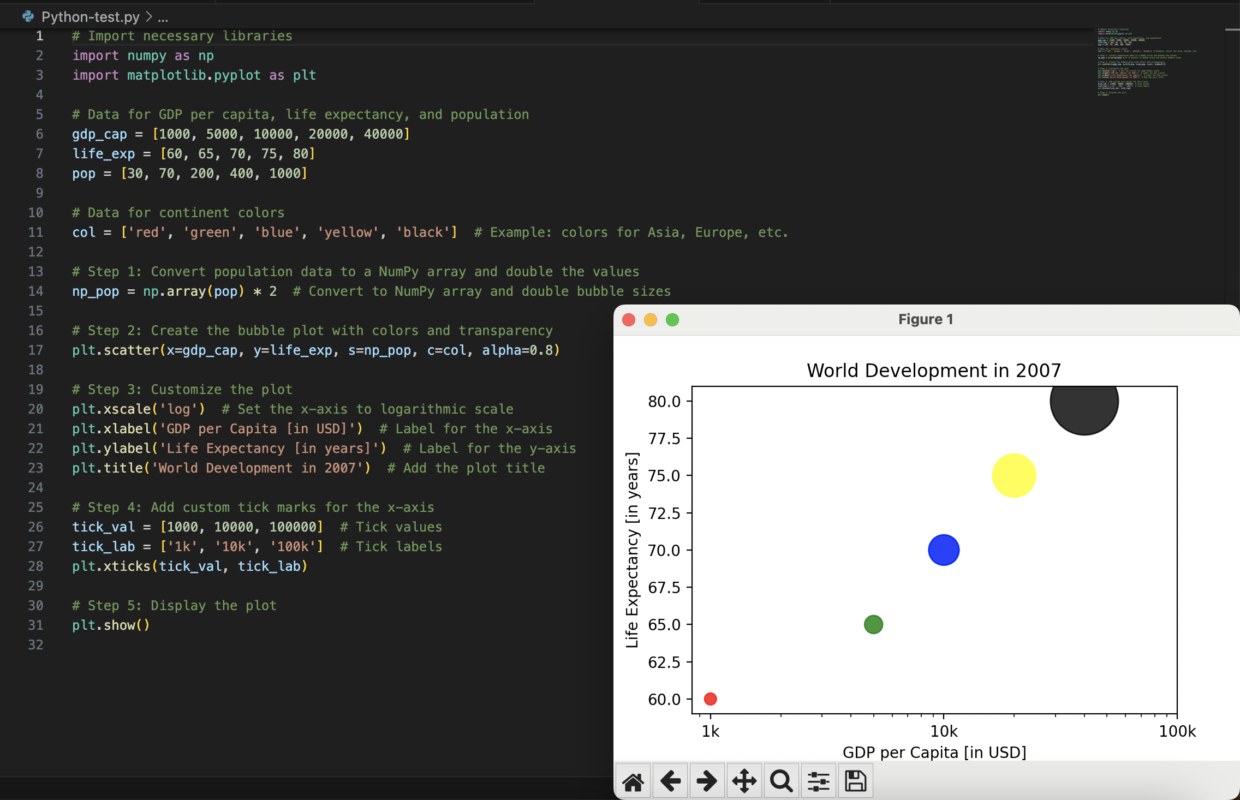The width and height of the screenshot is (1240, 800).
Task: Click the black bubble in scatter plot
Action: [x=1084, y=401]
